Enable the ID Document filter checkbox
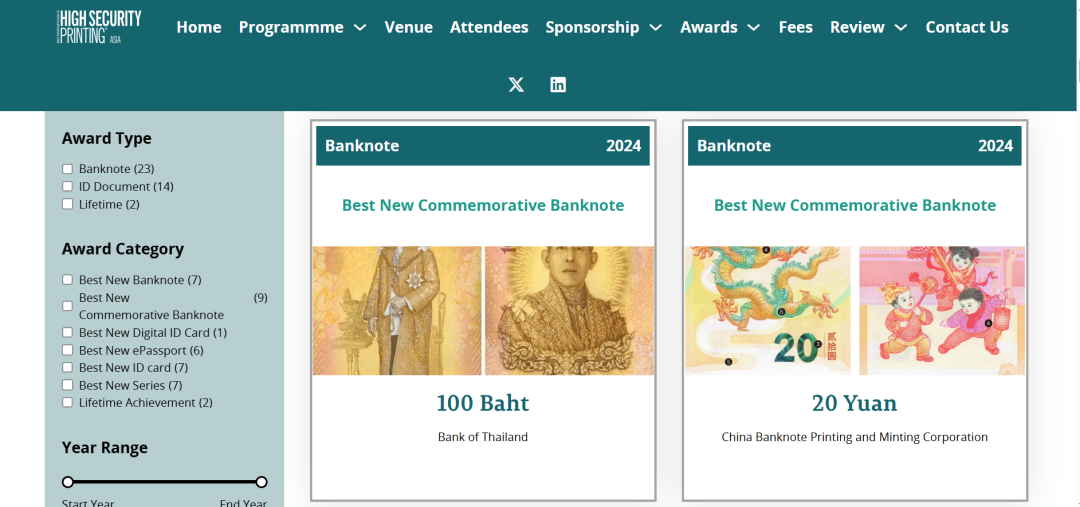 click(68, 187)
